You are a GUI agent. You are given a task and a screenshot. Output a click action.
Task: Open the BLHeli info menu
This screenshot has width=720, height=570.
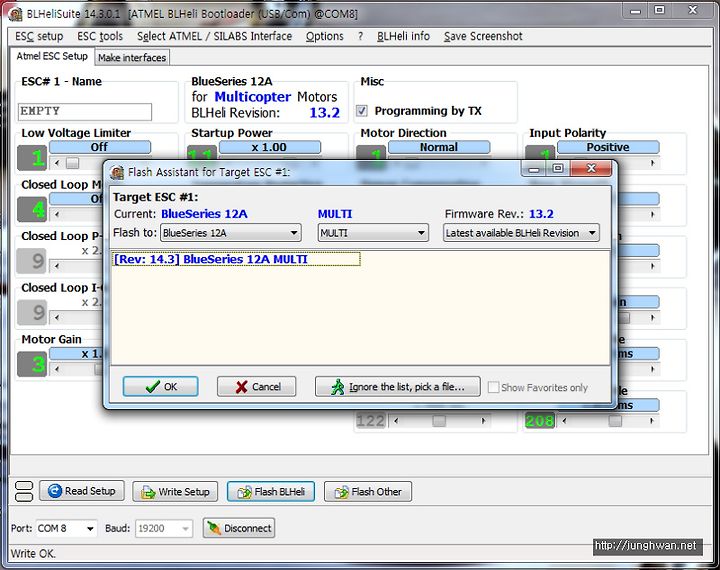tap(403, 36)
